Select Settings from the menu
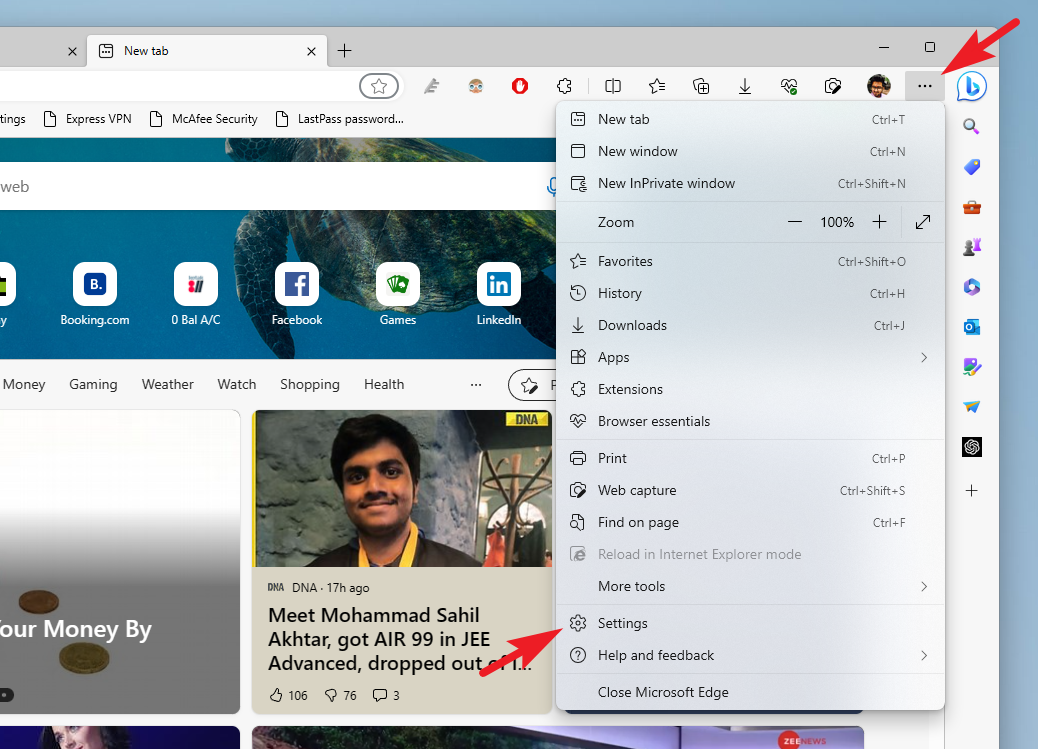The image size is (1038, 749). 623,623
